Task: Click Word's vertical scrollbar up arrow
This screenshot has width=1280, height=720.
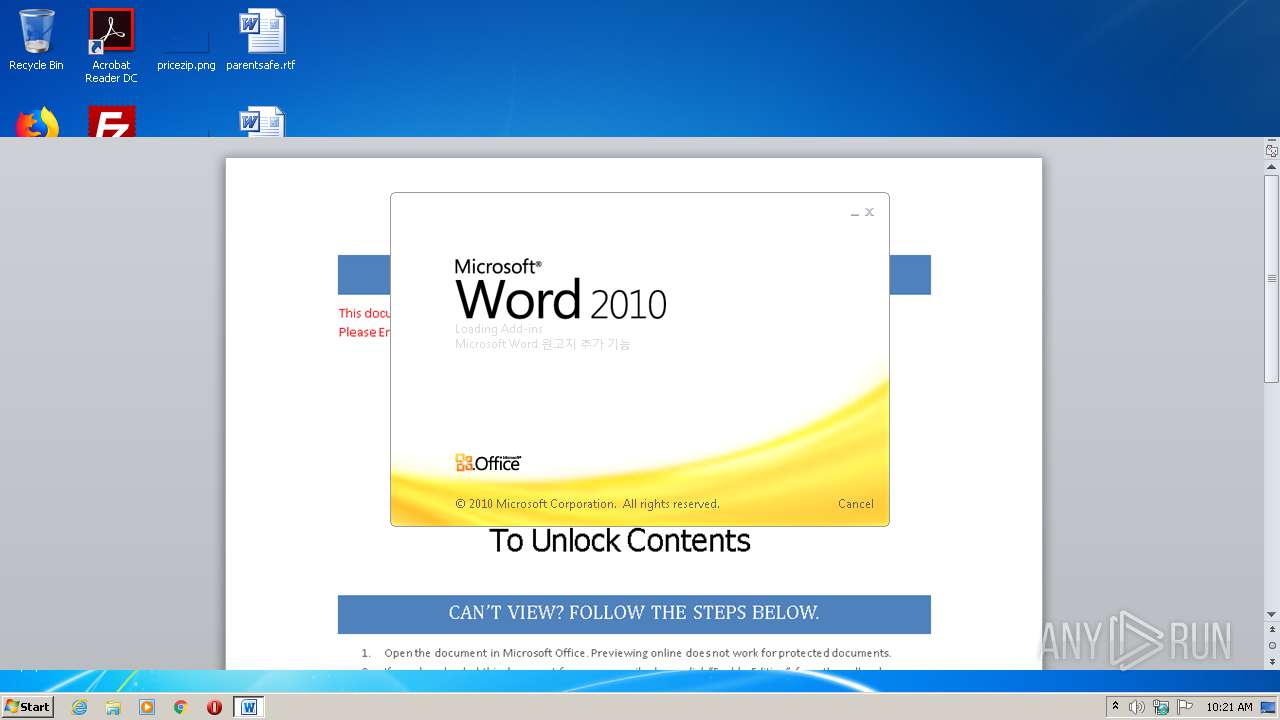Action: coord(1272,167)
